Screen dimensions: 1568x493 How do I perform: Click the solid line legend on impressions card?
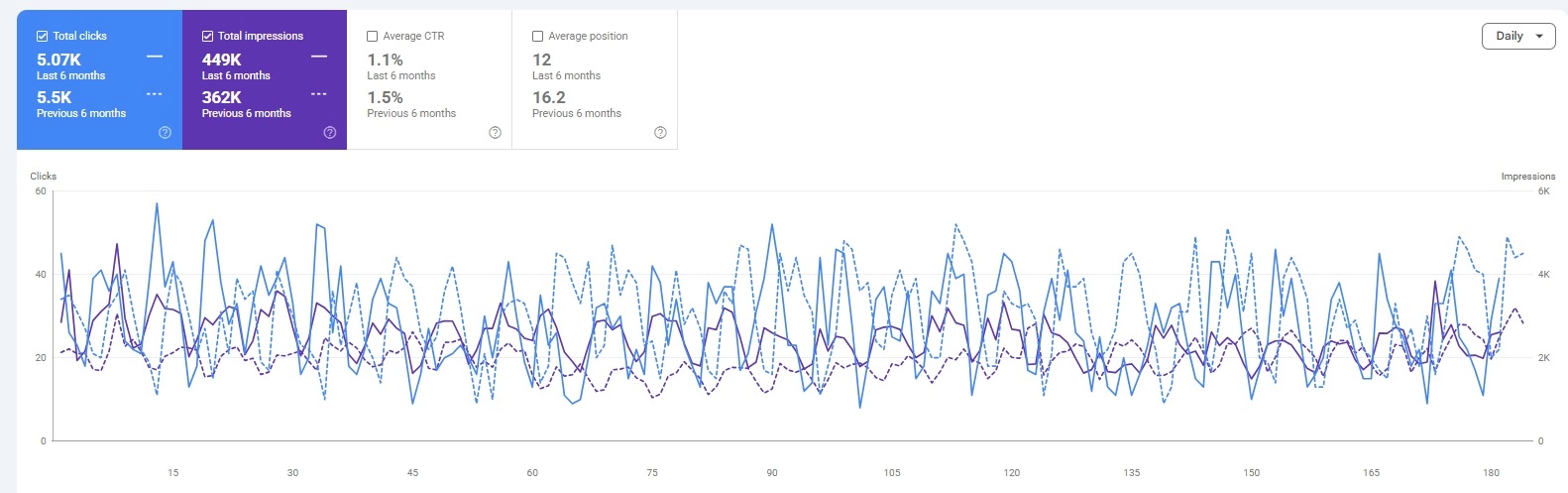pos(319,57)
